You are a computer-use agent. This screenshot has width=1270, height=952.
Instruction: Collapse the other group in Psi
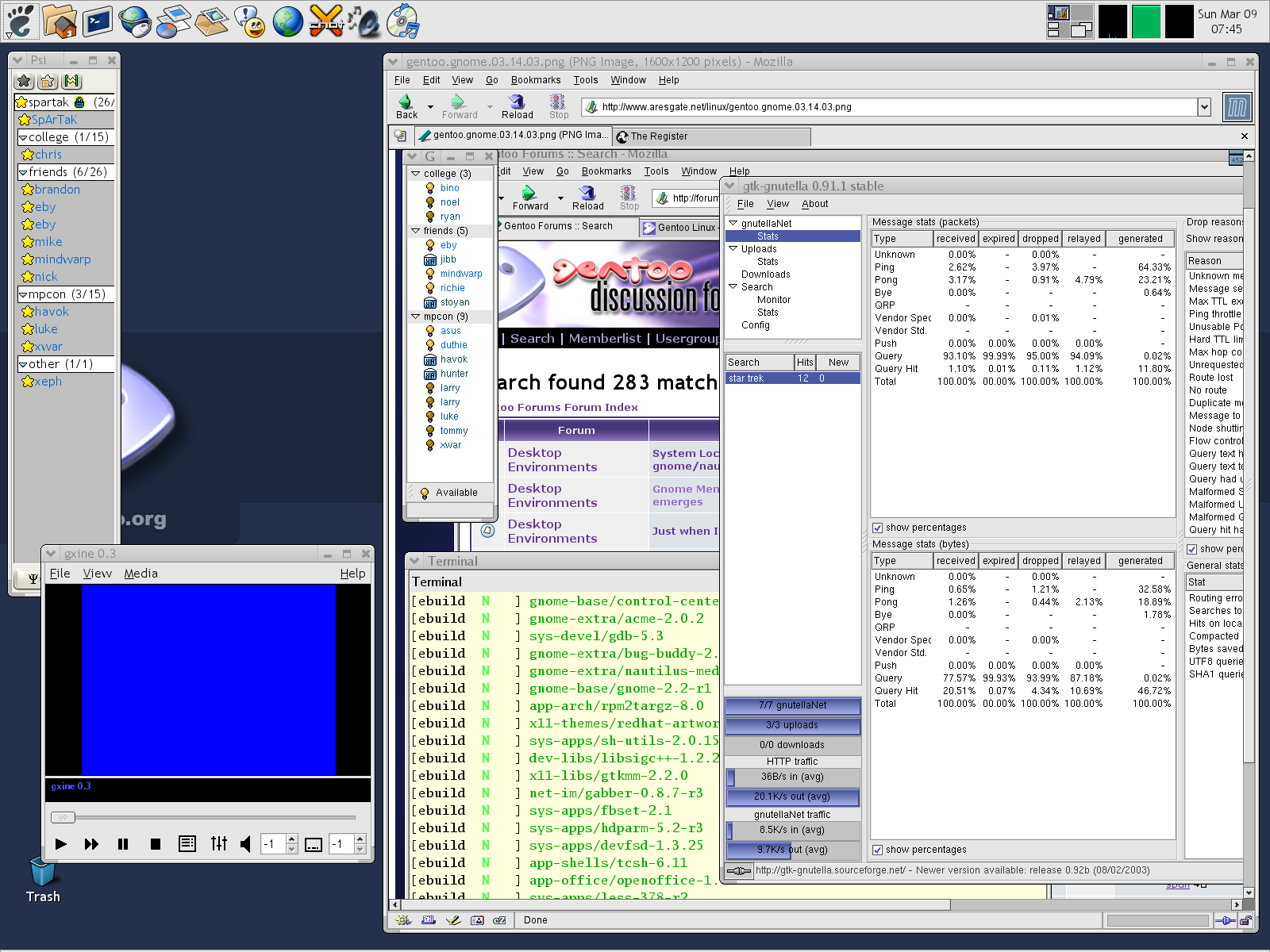(x=23, y=364)
